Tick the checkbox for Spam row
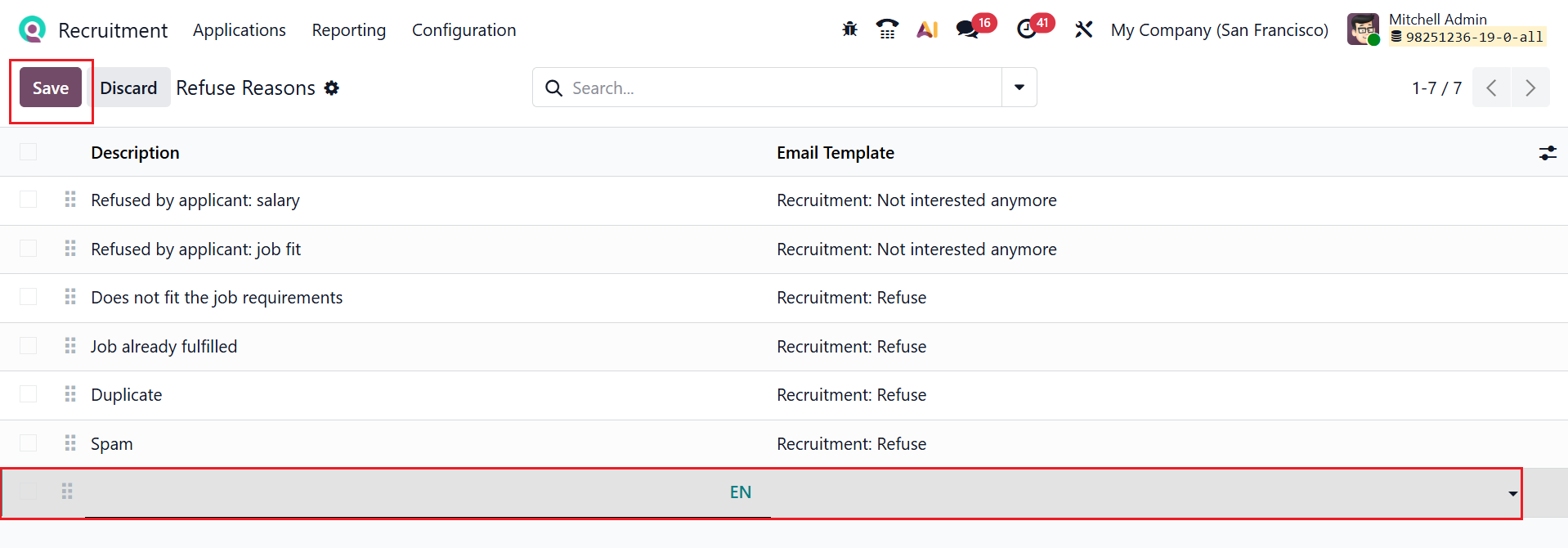Screen dimensions: 1568x548 click(x=29, y=443)
